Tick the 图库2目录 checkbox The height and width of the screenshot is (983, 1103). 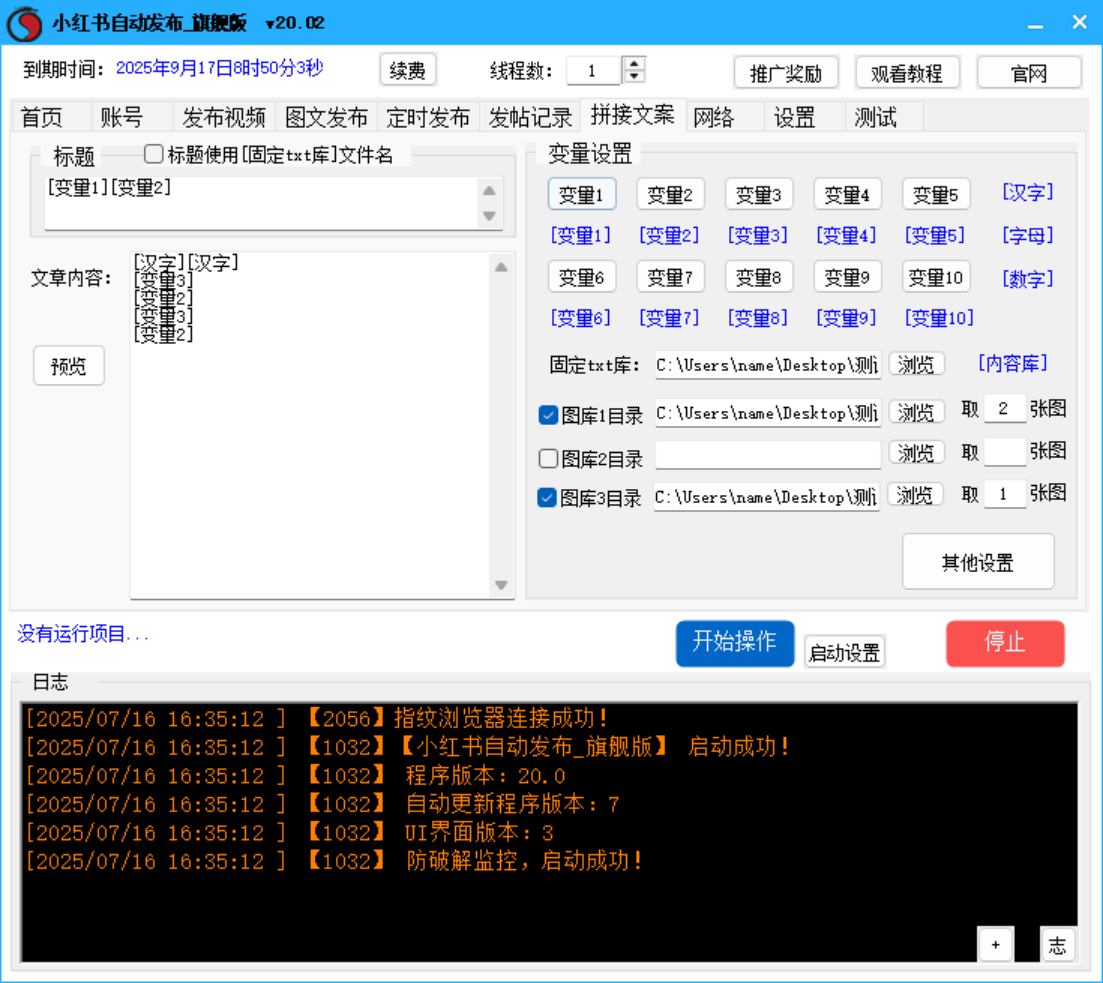coord(548,459)
